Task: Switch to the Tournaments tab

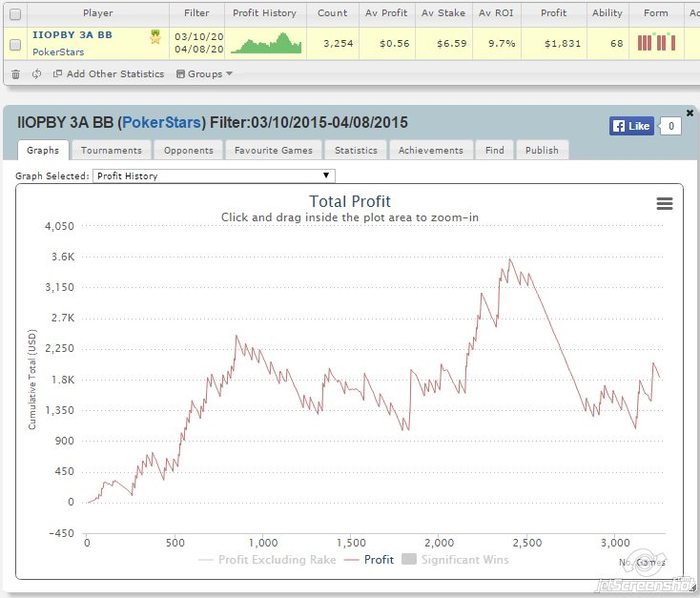Action: [111, 150]
